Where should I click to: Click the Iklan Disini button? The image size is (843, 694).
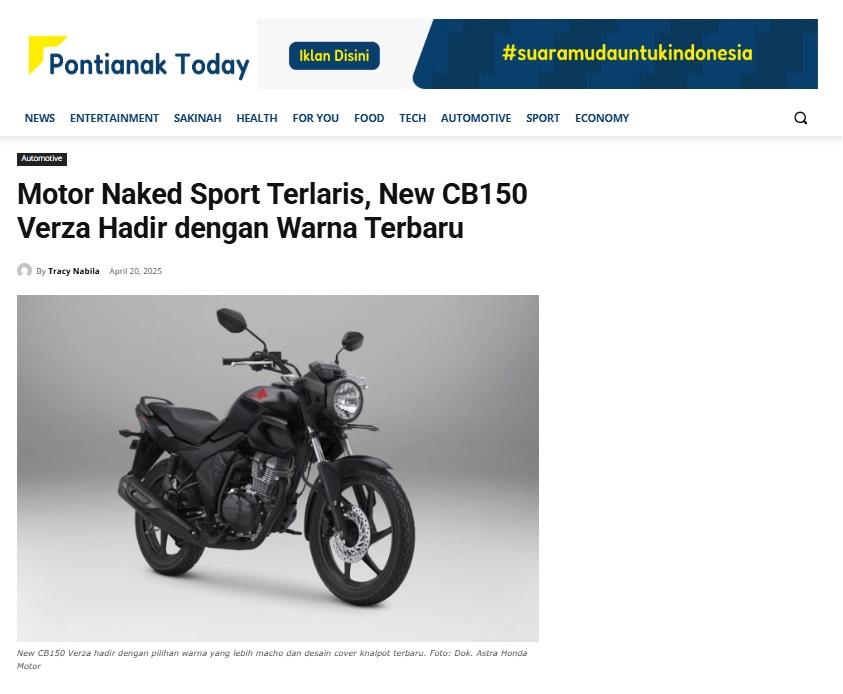[334, 56]
